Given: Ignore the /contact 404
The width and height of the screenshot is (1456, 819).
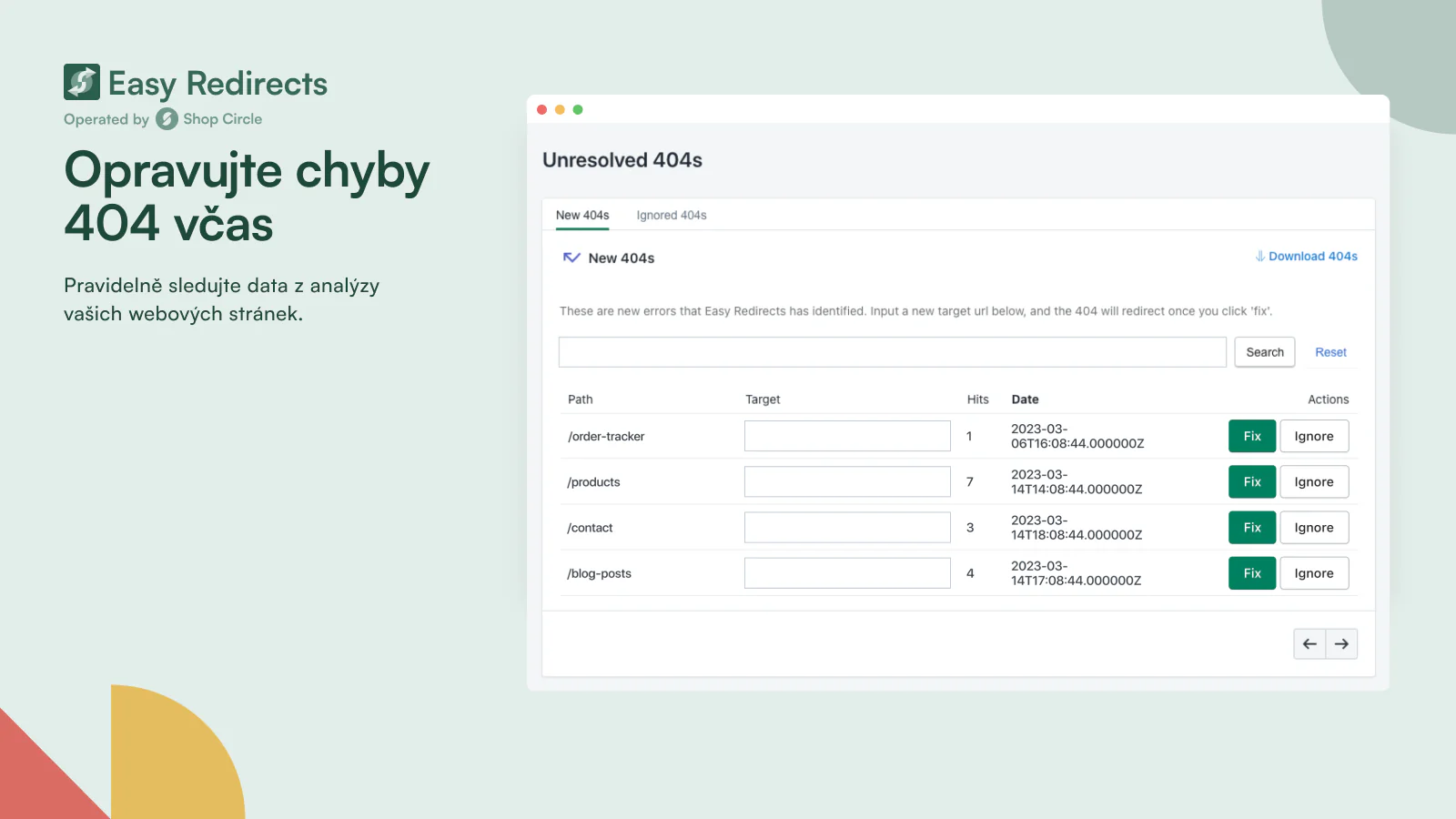Looking at the screenshot, I should click(1314, 527).
